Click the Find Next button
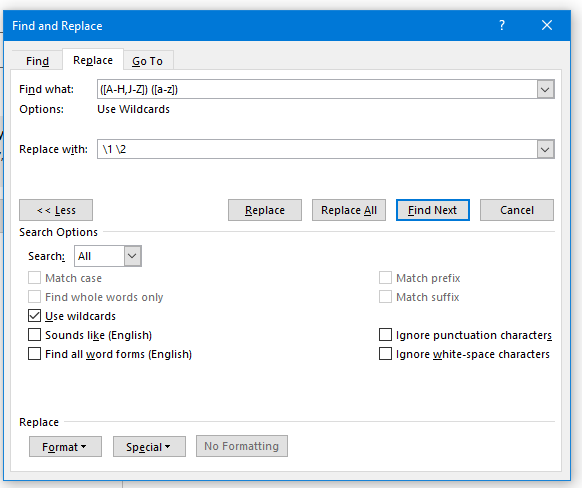582x488 pixels. click(x=433, y=210)
